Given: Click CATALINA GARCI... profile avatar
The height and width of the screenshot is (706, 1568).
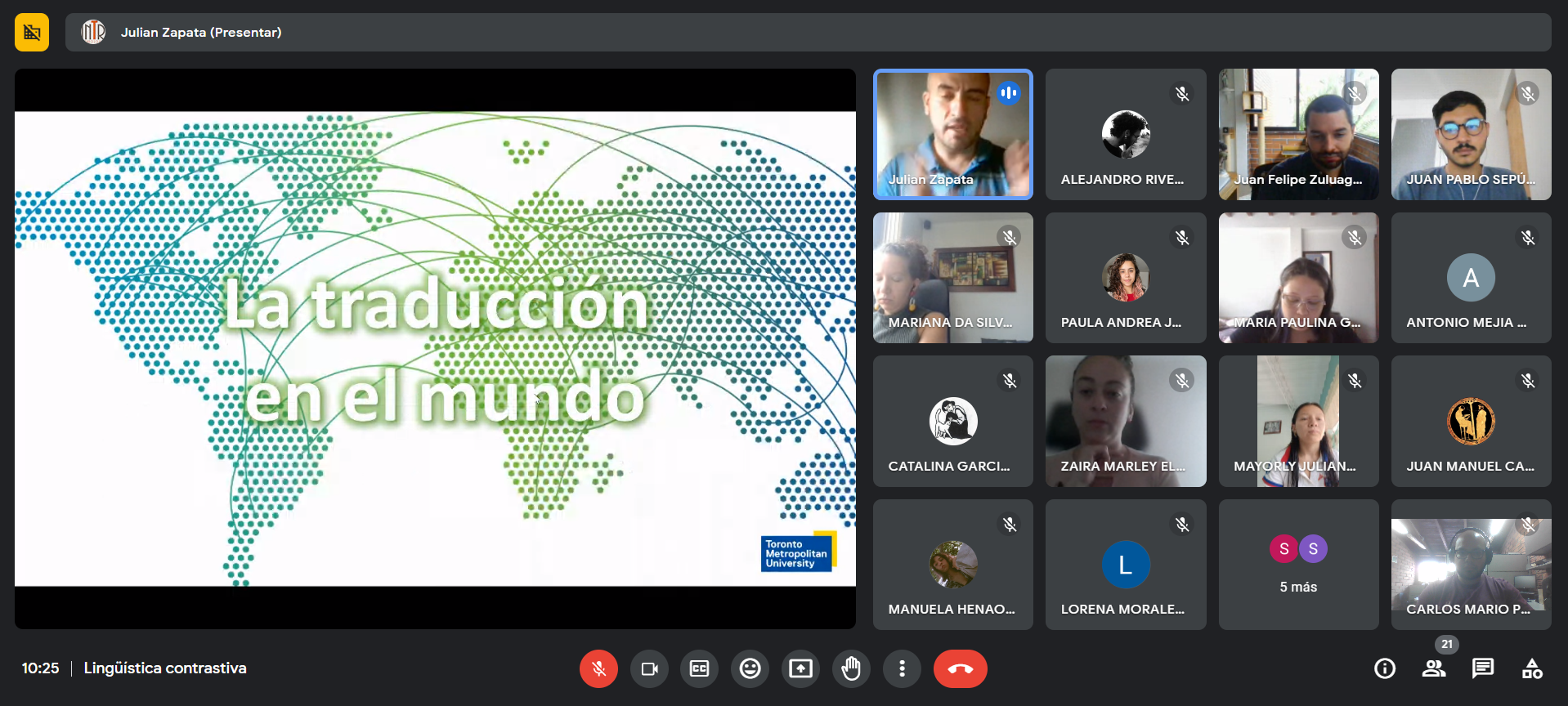Looking at the screenshot, I should coord(953,421).
